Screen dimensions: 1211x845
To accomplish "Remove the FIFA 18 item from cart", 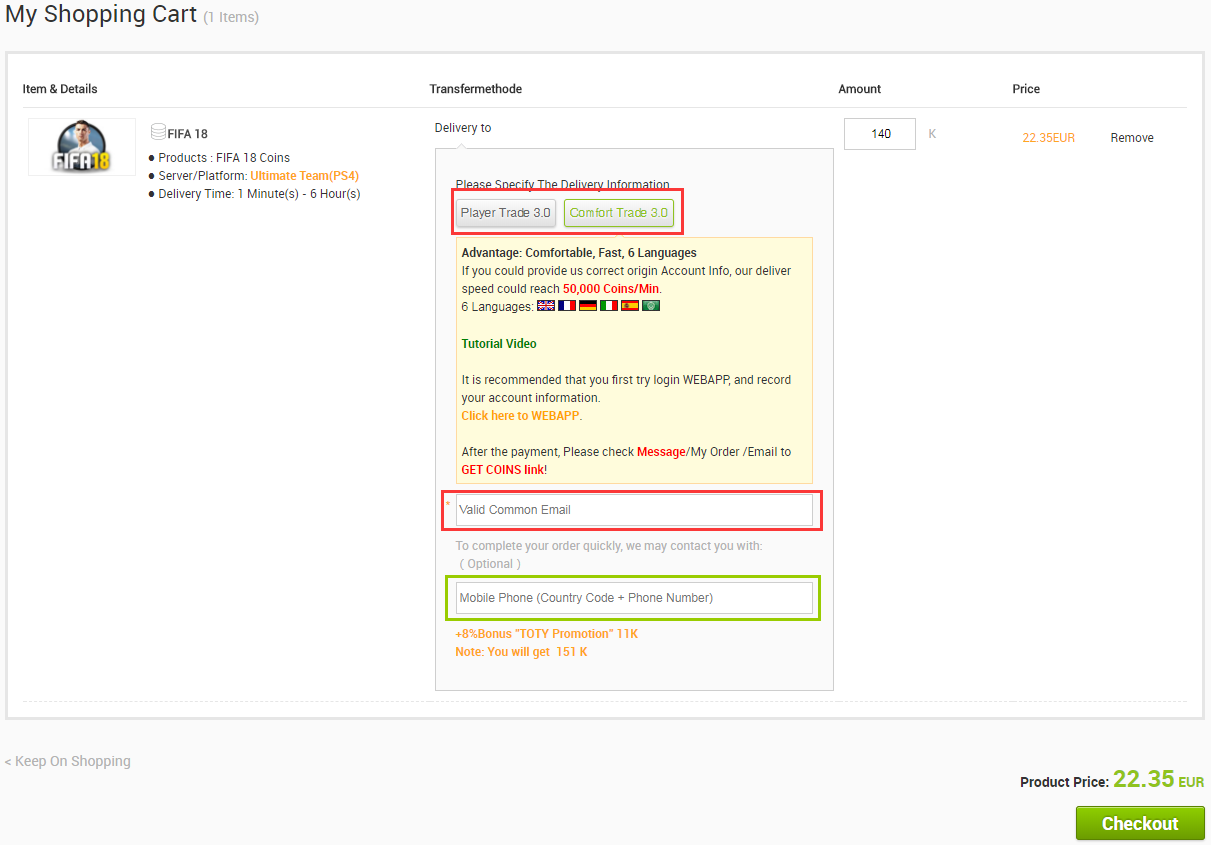I will [1132, 138].
